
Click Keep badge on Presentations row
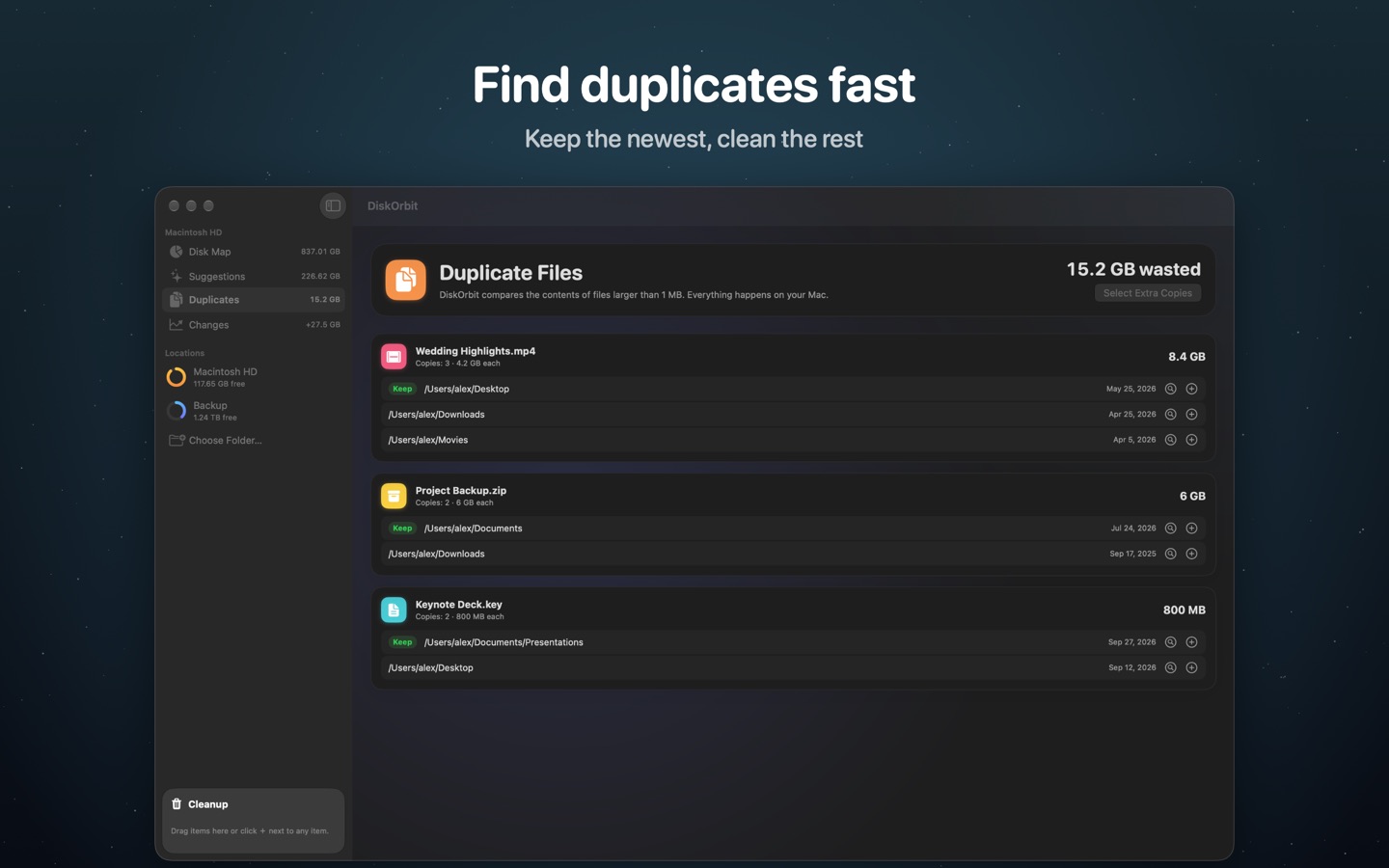402,642
